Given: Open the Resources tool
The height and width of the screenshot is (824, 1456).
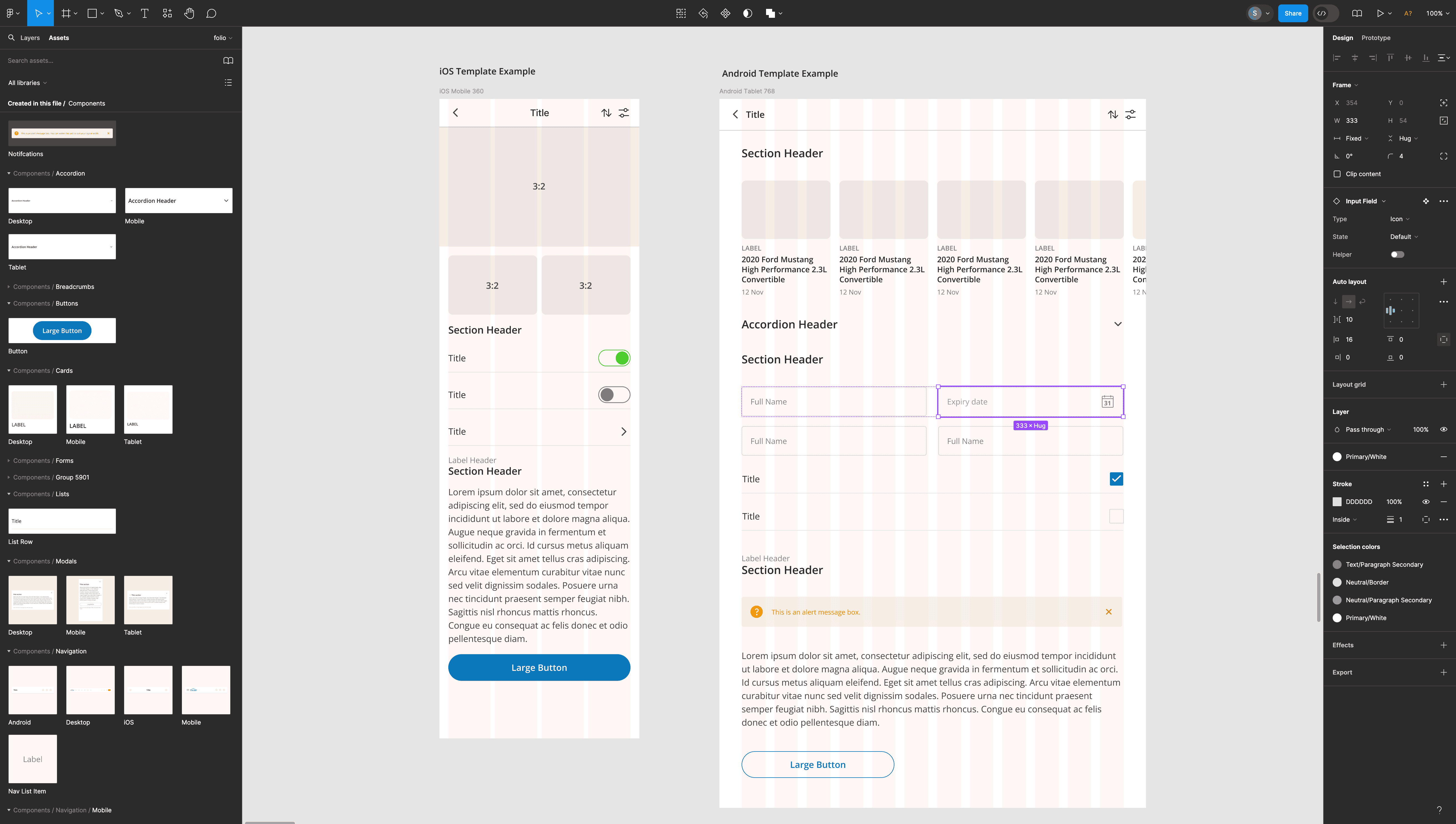Looking at the screenshot, I should [167, 13].
